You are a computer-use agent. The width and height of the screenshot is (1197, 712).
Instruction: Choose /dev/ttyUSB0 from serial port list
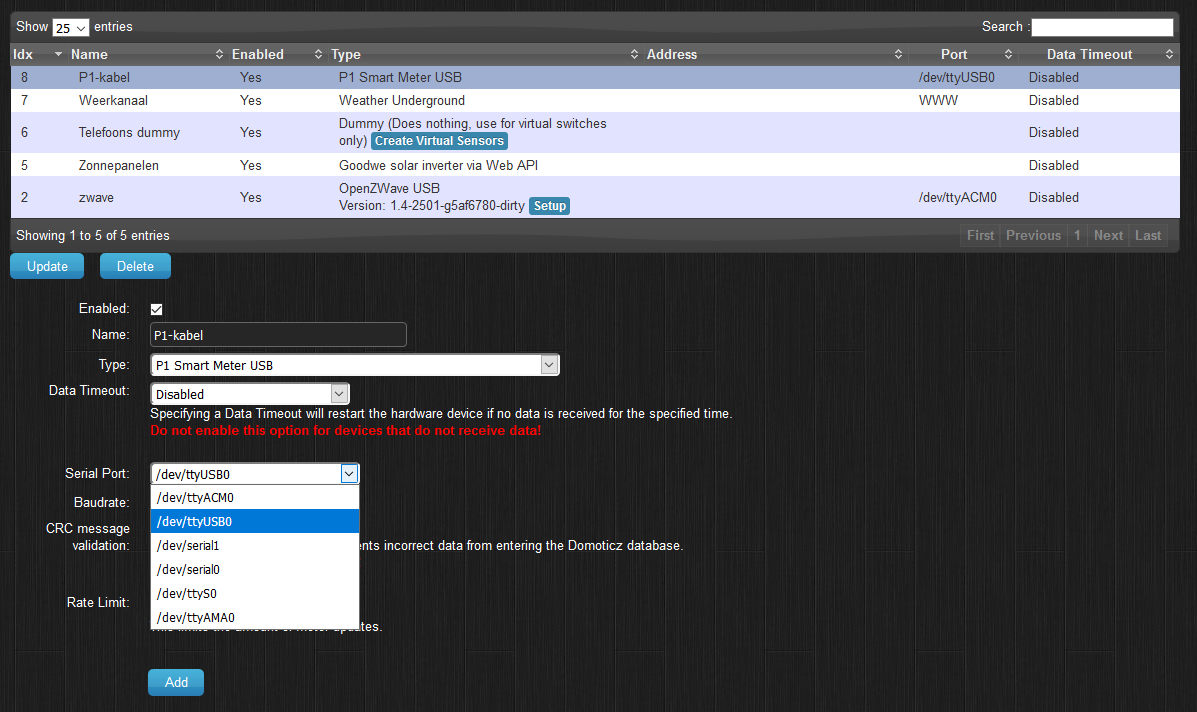[x=255, y=521]
